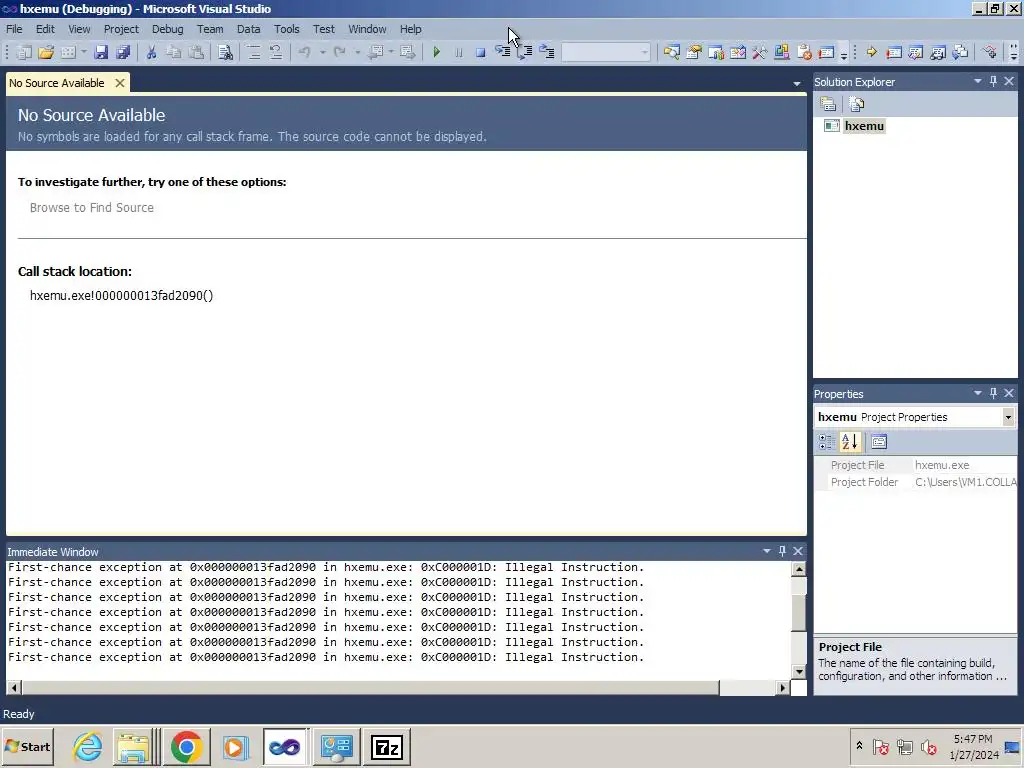Open 7-Zip from the taskbar

tap(387, 746)
